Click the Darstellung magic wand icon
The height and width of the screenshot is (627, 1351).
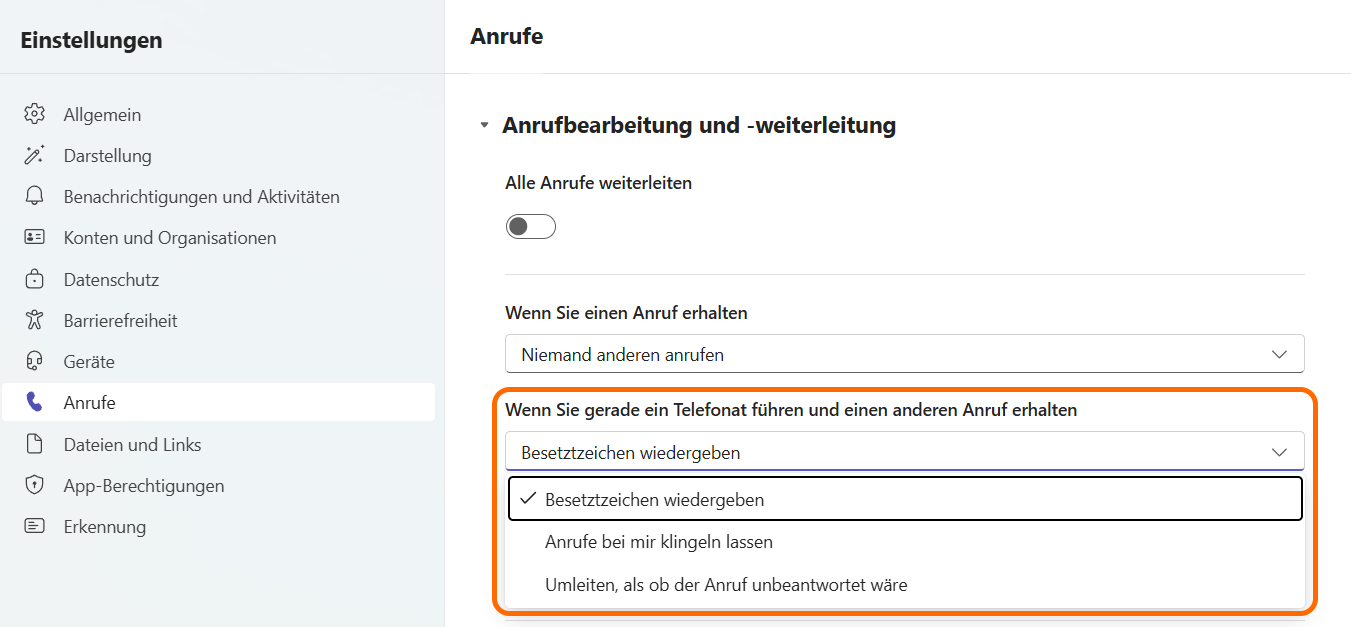[x=35, y=156]
